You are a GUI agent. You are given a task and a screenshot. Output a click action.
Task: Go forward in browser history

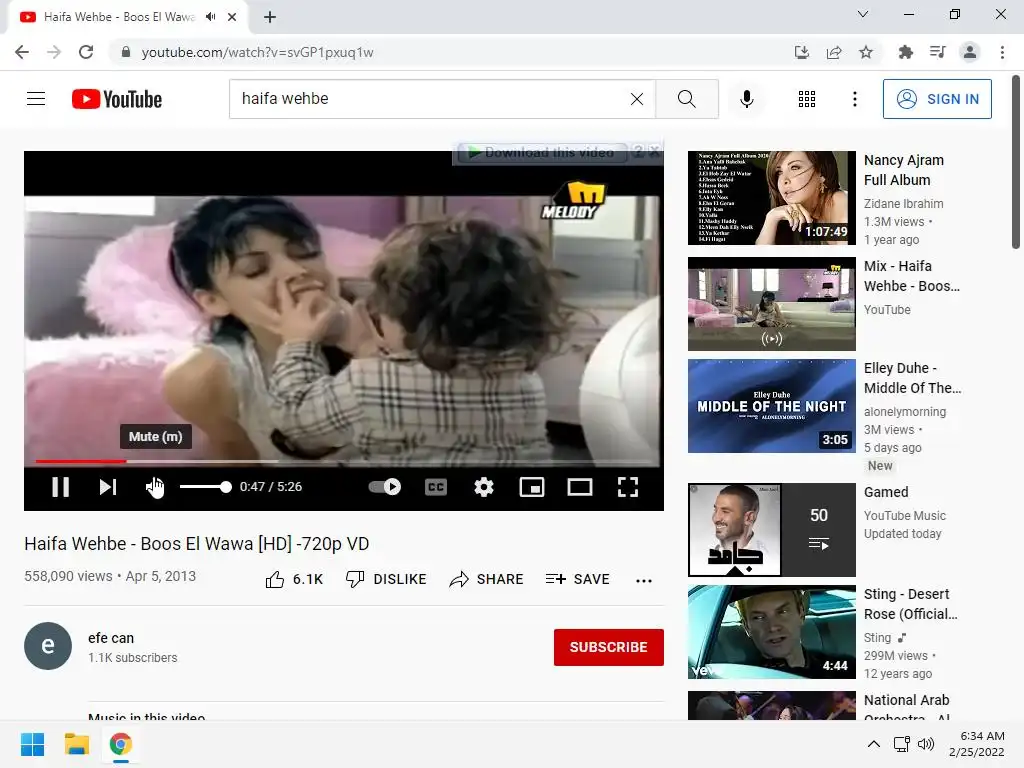pyautogui.click(x=54, y=52)
